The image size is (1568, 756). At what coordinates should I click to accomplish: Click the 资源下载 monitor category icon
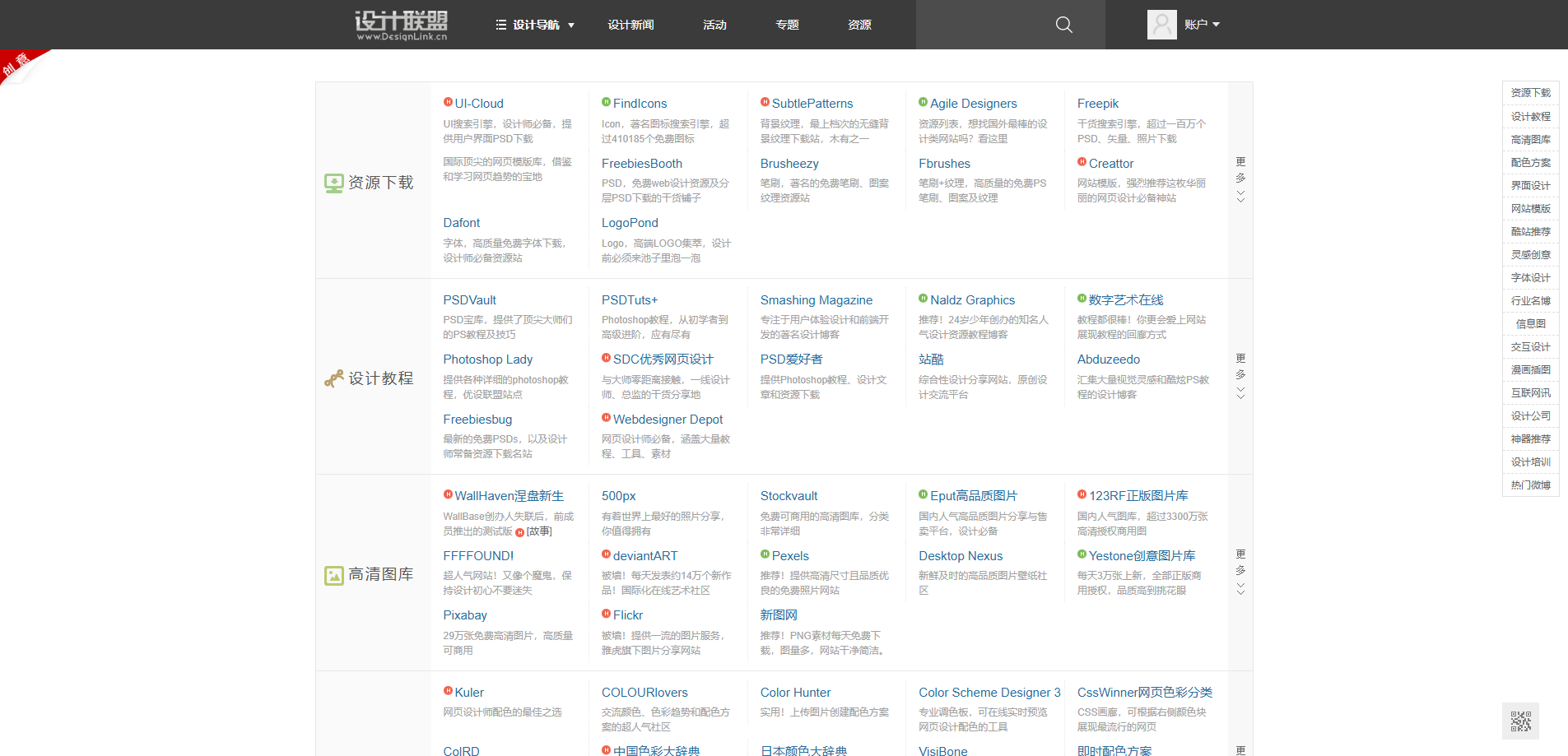pos(333,183)
